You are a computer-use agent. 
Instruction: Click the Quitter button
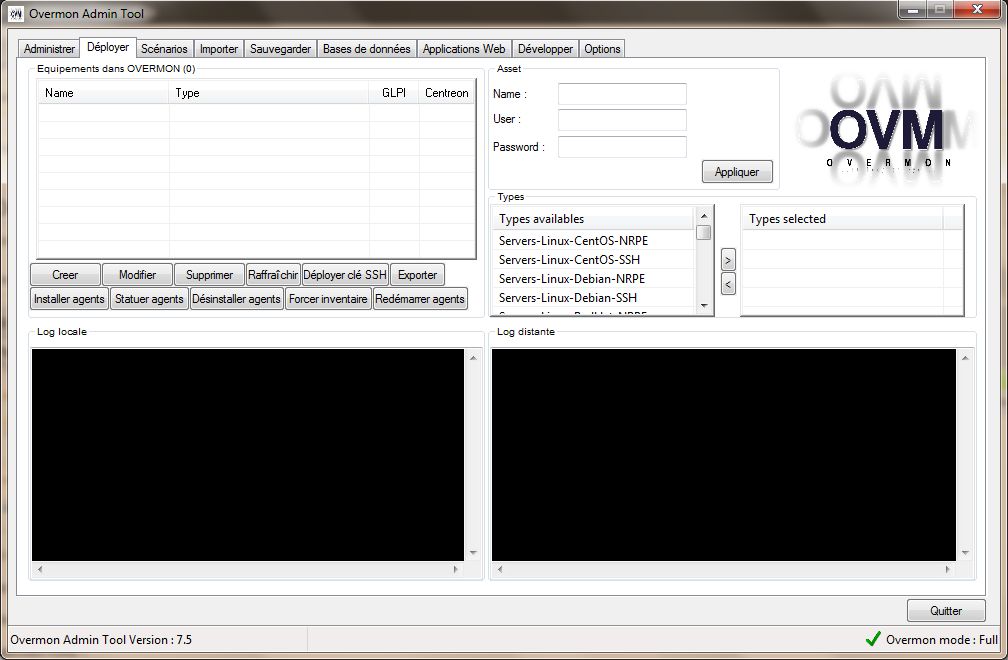click(946, 611)
